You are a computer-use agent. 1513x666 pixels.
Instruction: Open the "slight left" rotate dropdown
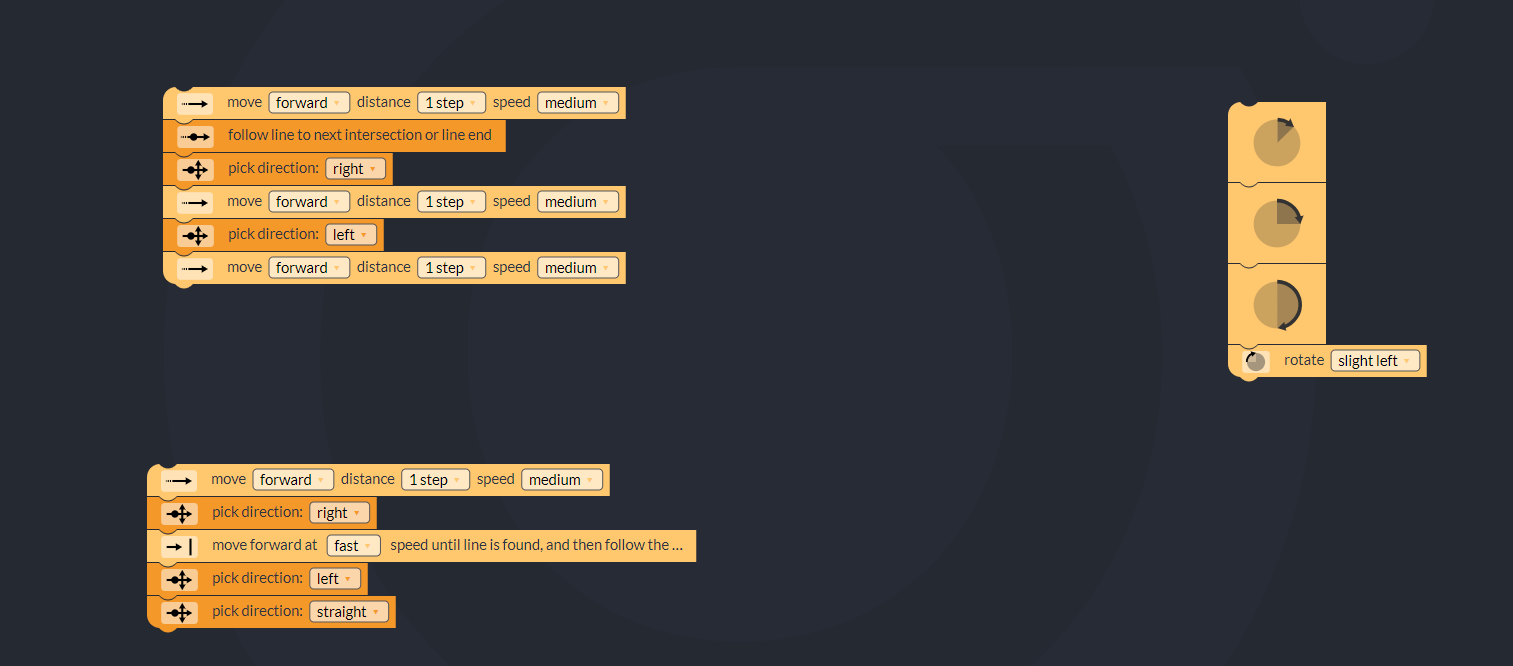pyautogui.click(x=1374, y=361)
